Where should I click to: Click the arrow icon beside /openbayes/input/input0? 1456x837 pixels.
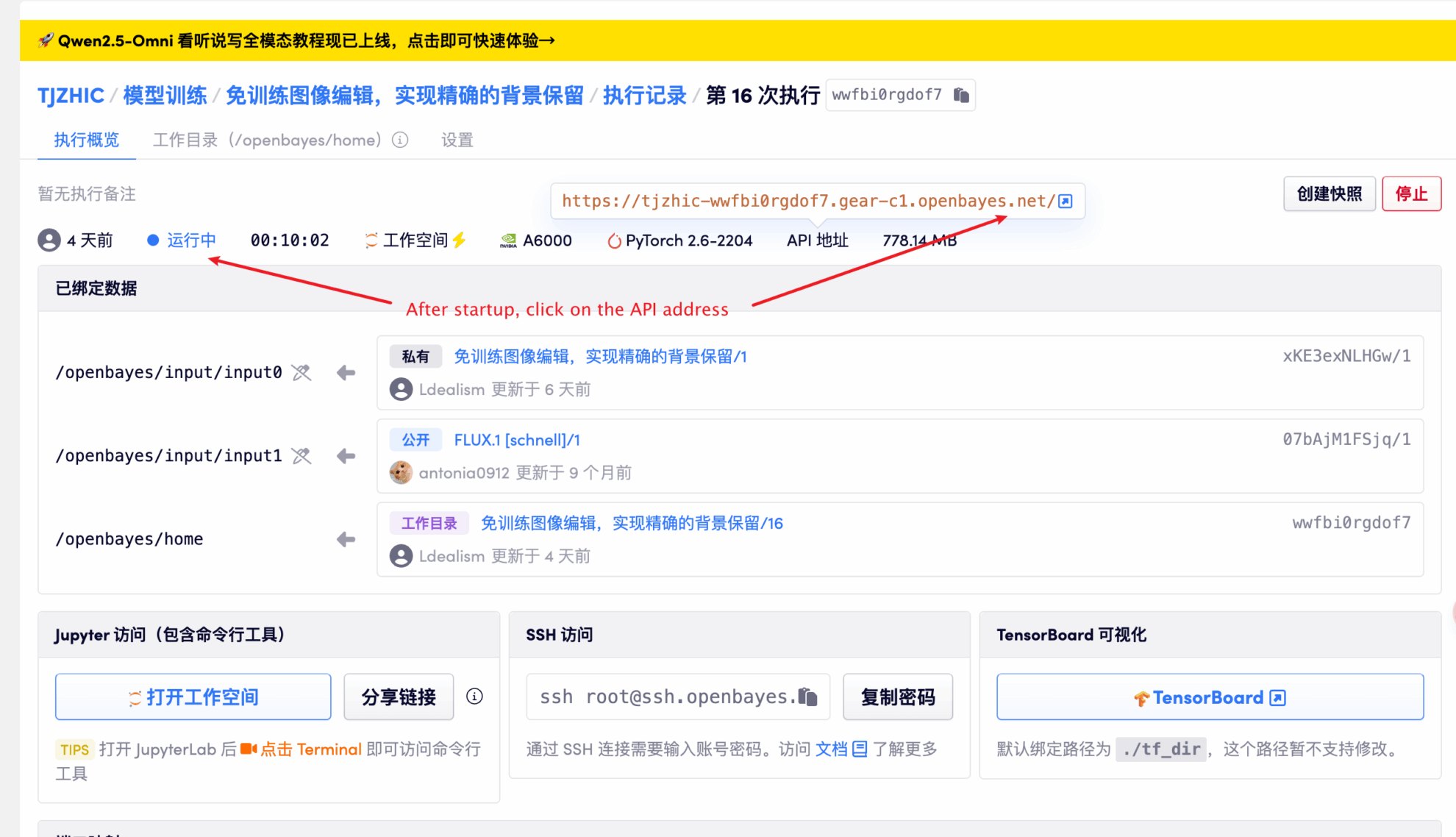click(346, 373)
